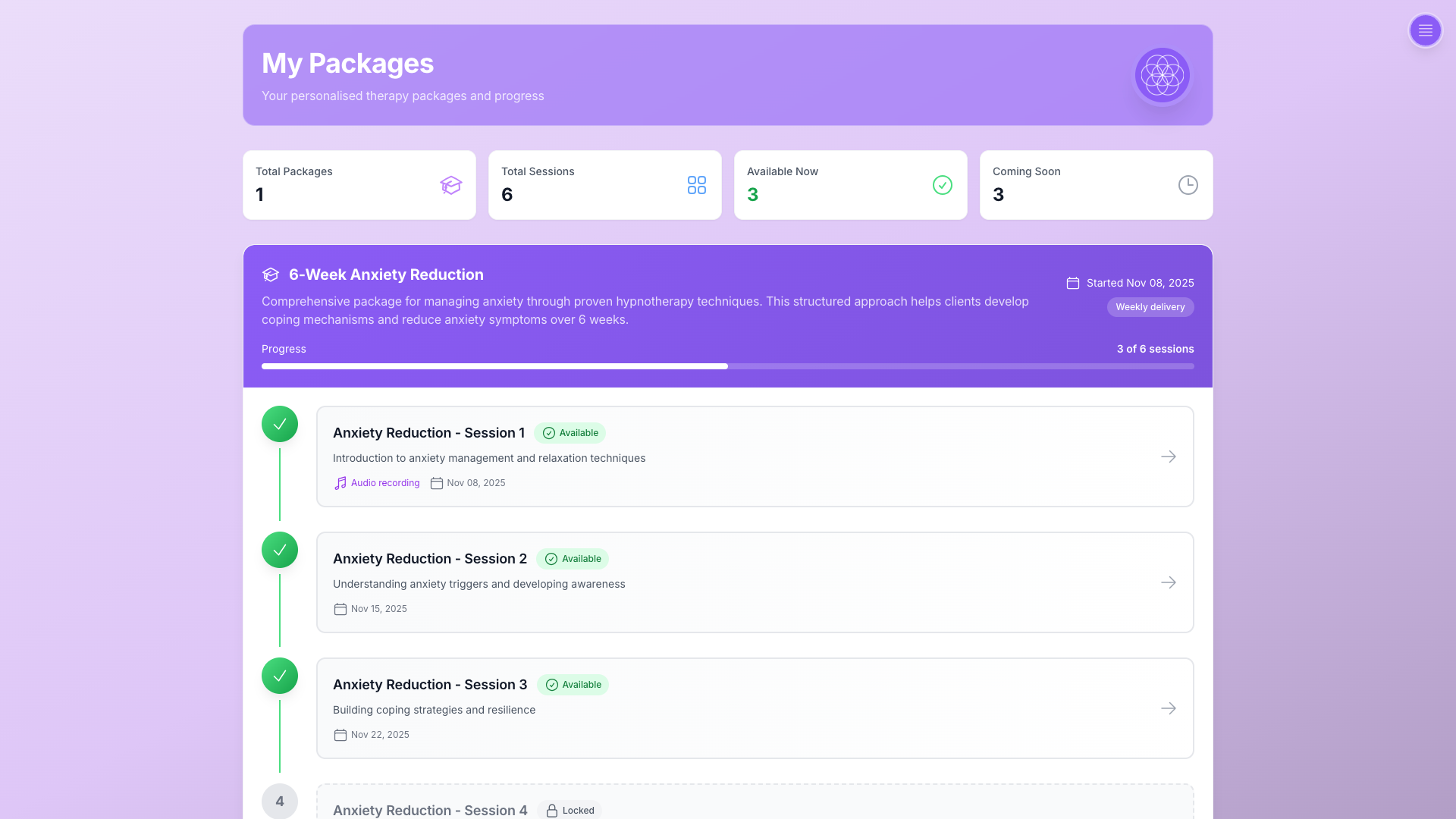Viewport: 1456px width, 819px height.
Task: Open Session 3 using its arrow
Action: pos(1168,708)
